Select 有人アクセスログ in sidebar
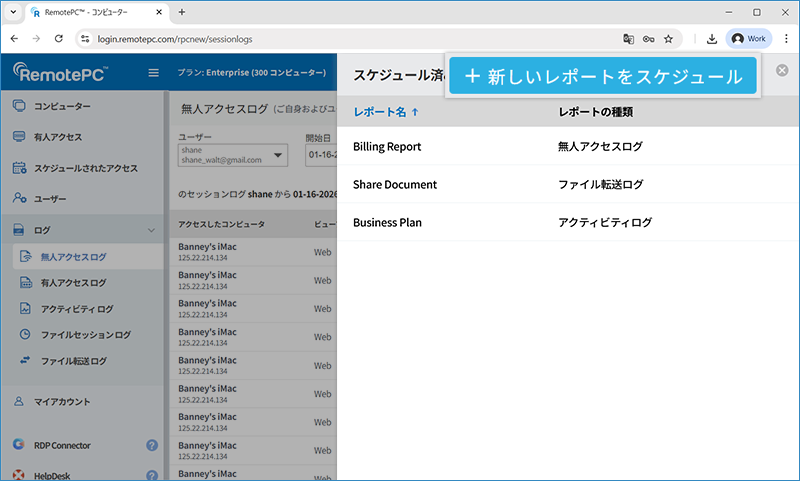 pyautogui.click(x=73, y=283)
